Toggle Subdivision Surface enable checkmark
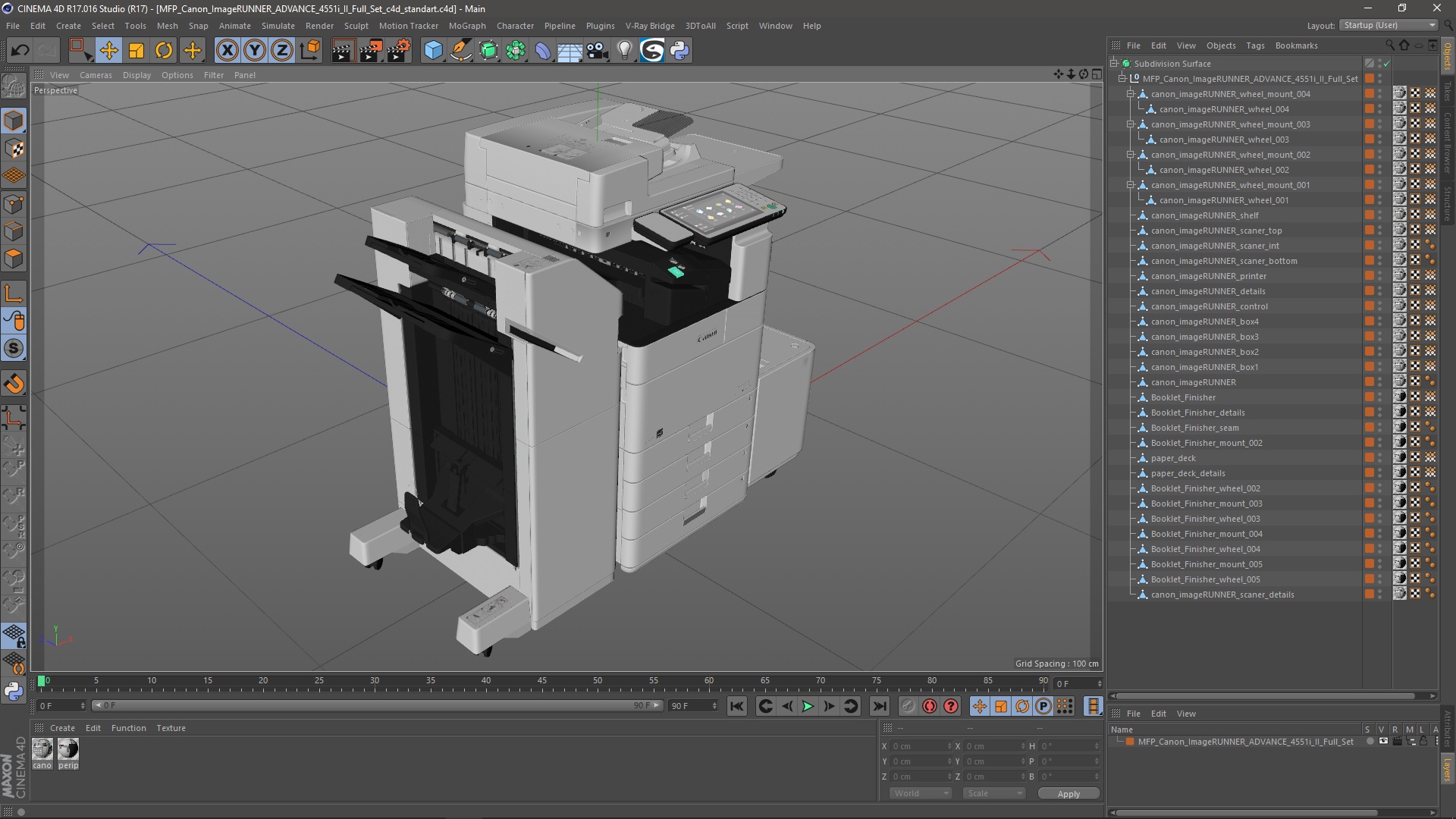 [1386, 64]
